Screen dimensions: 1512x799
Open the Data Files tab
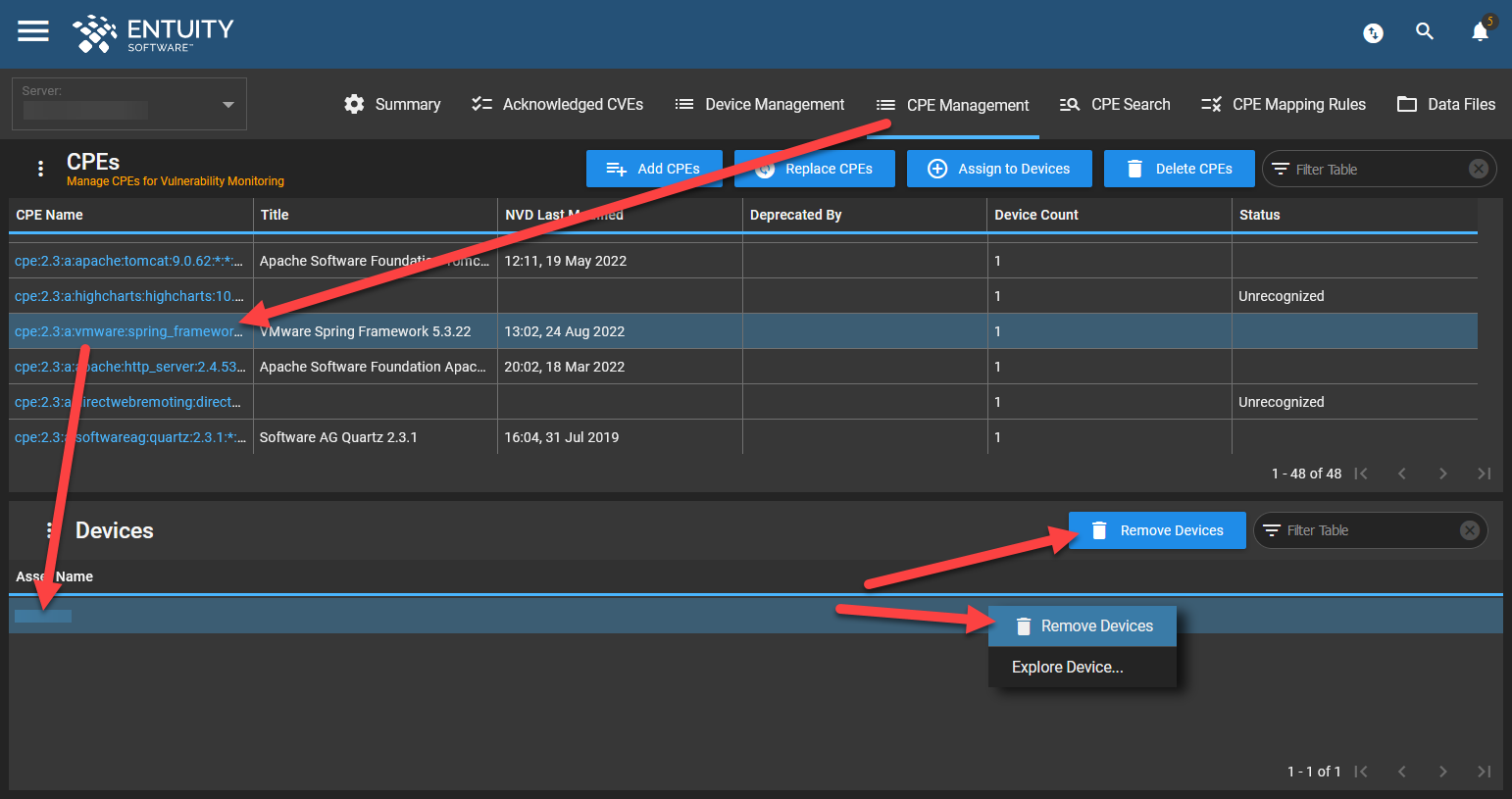(1446, 104)
